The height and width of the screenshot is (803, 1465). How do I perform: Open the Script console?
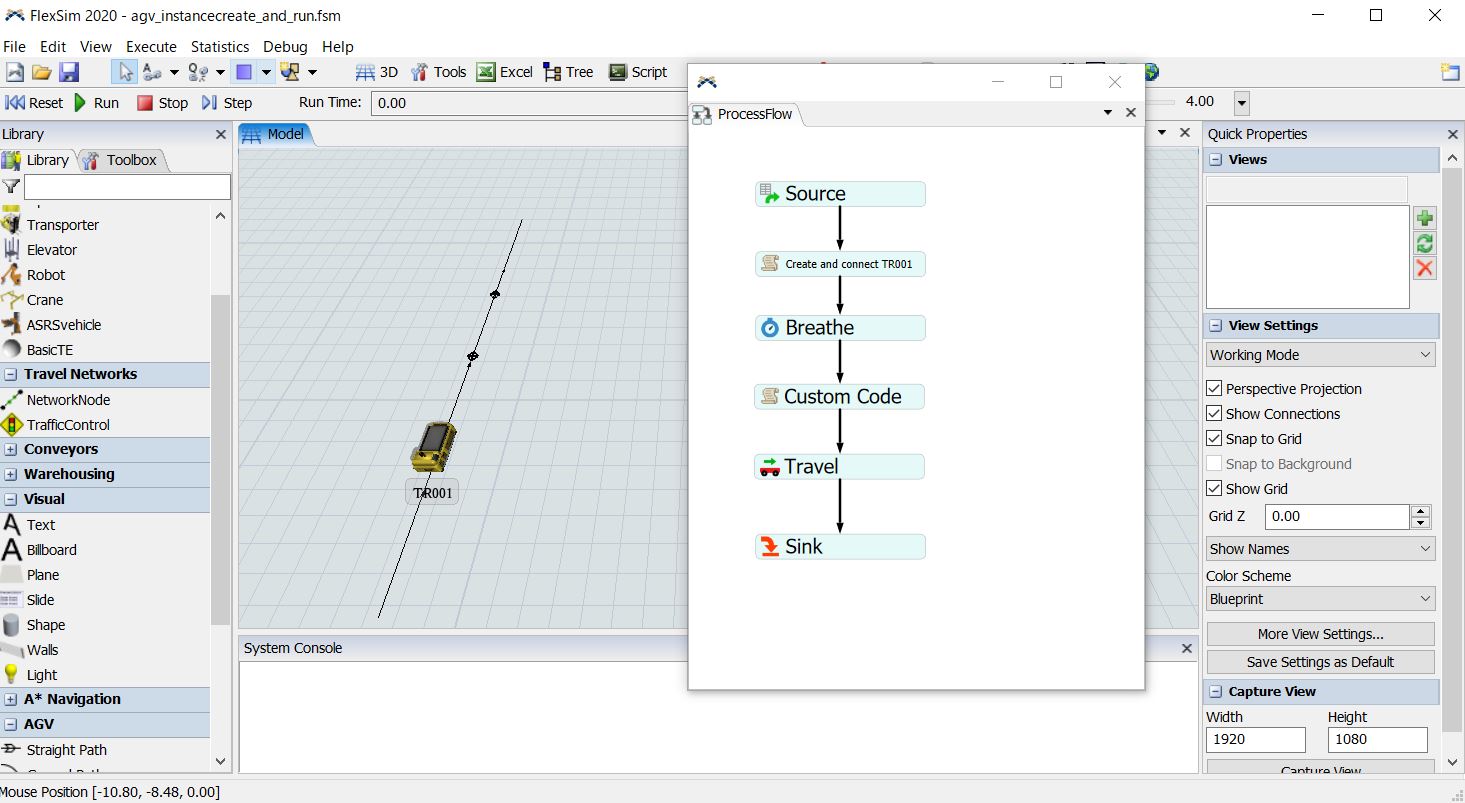[638, 72]
